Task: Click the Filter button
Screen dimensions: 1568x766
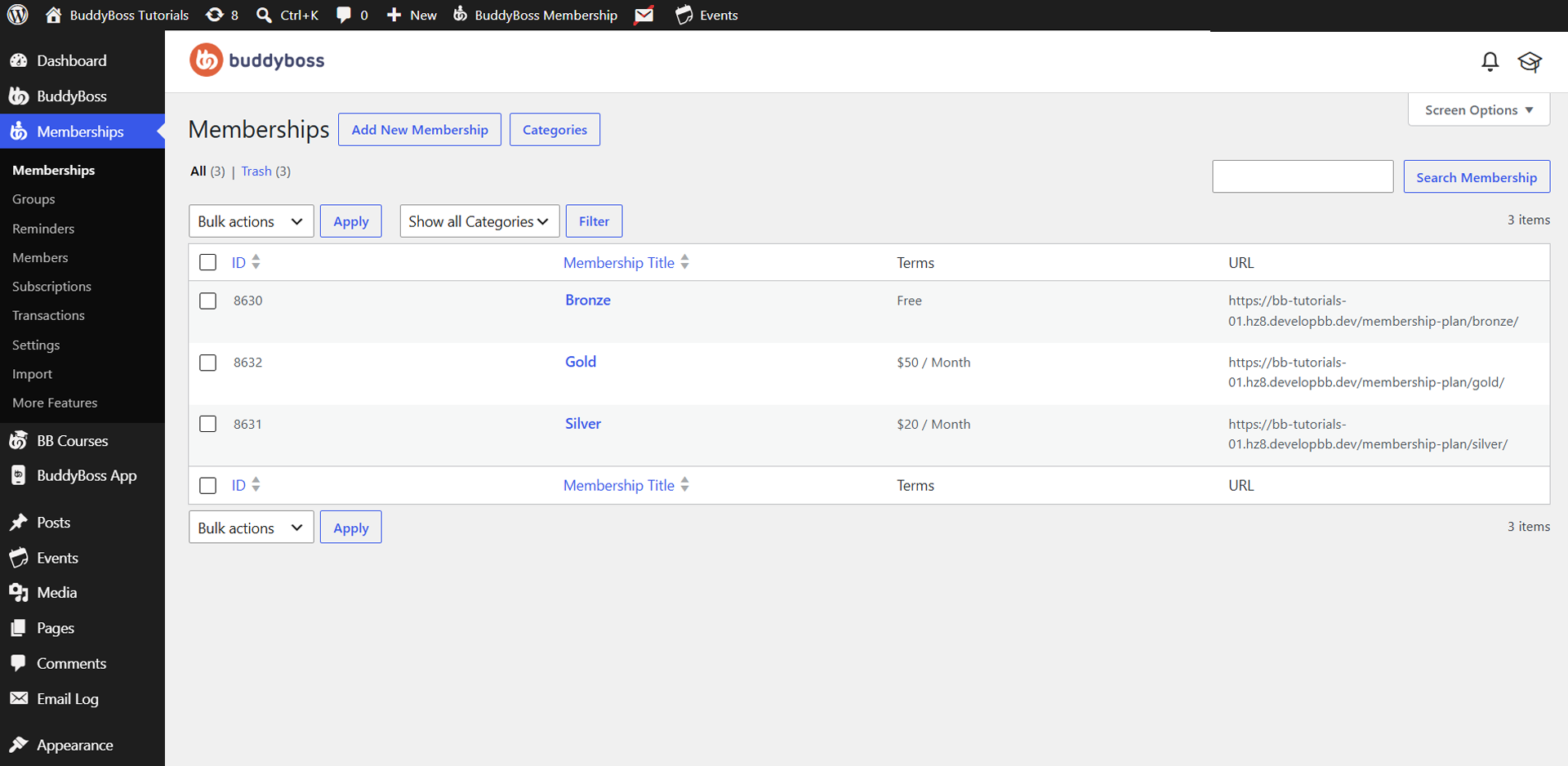Action: (594, 221)
